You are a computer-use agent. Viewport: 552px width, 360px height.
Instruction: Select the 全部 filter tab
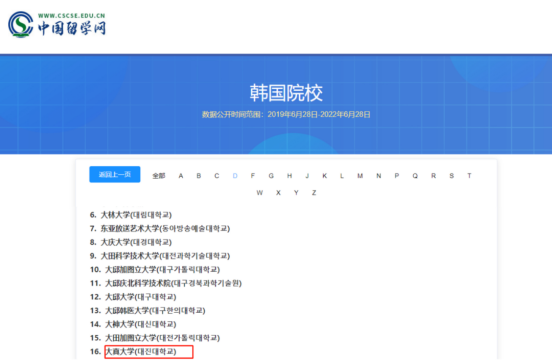[x=159, y=176]
